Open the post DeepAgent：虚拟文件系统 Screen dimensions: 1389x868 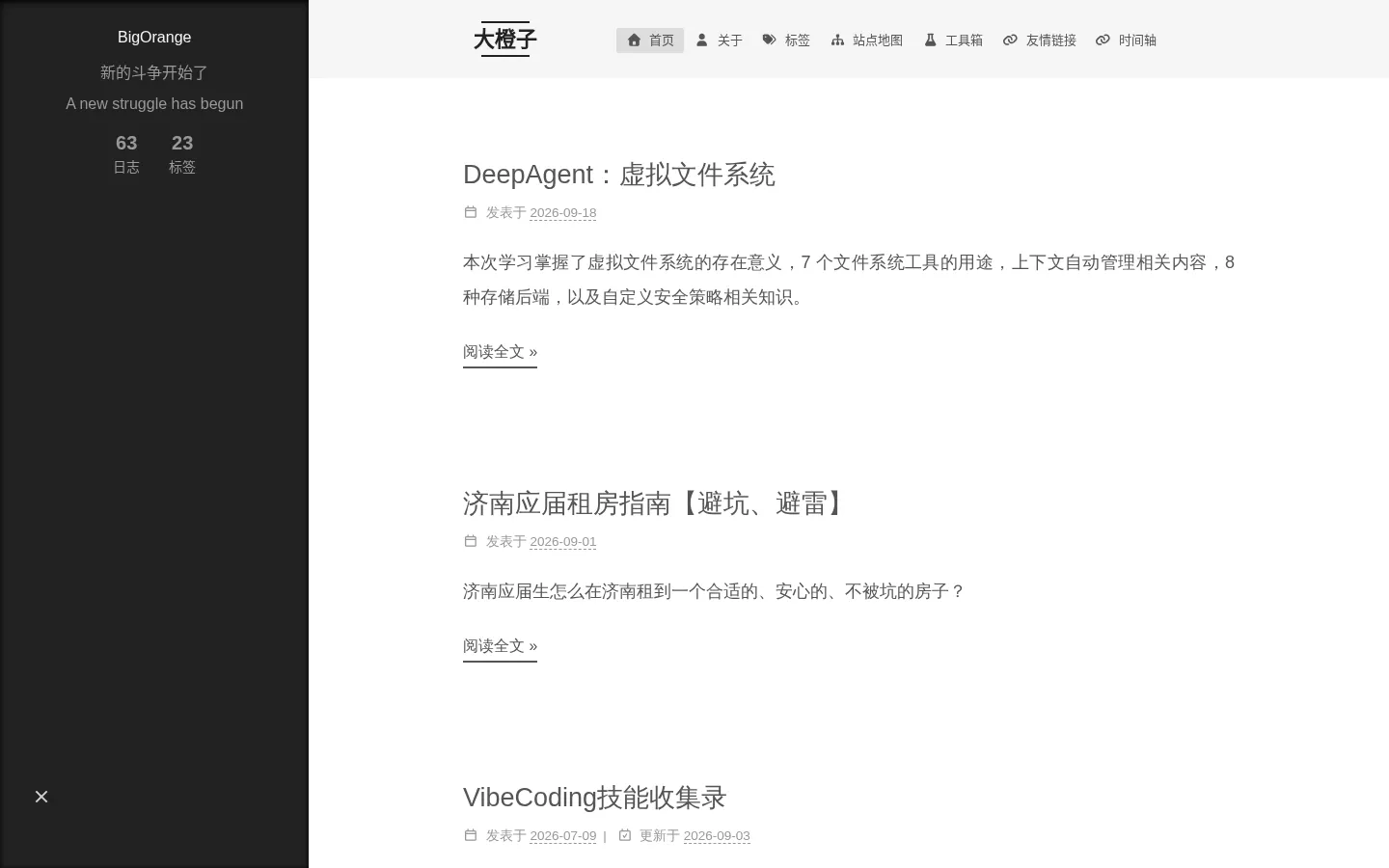click(x=618, y=175)
